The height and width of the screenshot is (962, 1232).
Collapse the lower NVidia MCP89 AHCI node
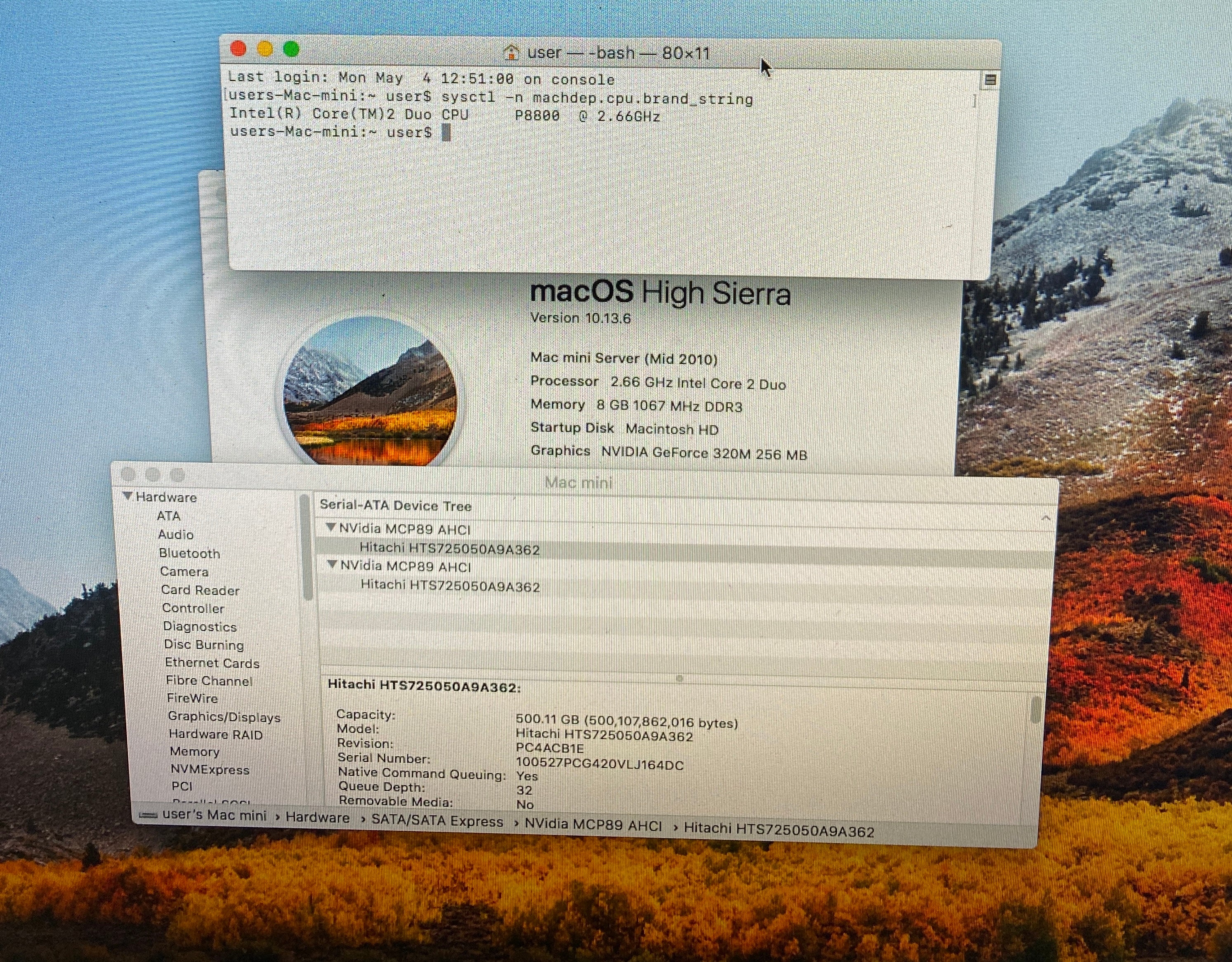(332, 564)
